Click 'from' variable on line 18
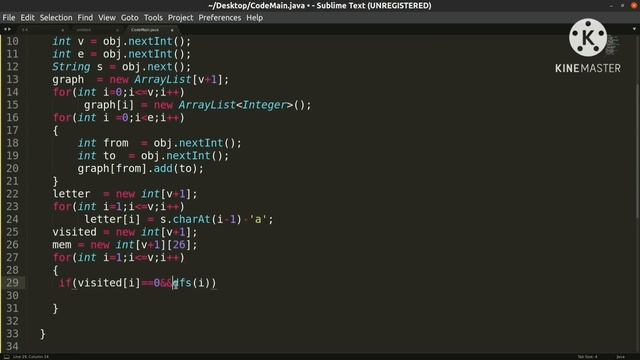Image resolution: width=640 pixels, height=360 pixels. coord(116,143)
